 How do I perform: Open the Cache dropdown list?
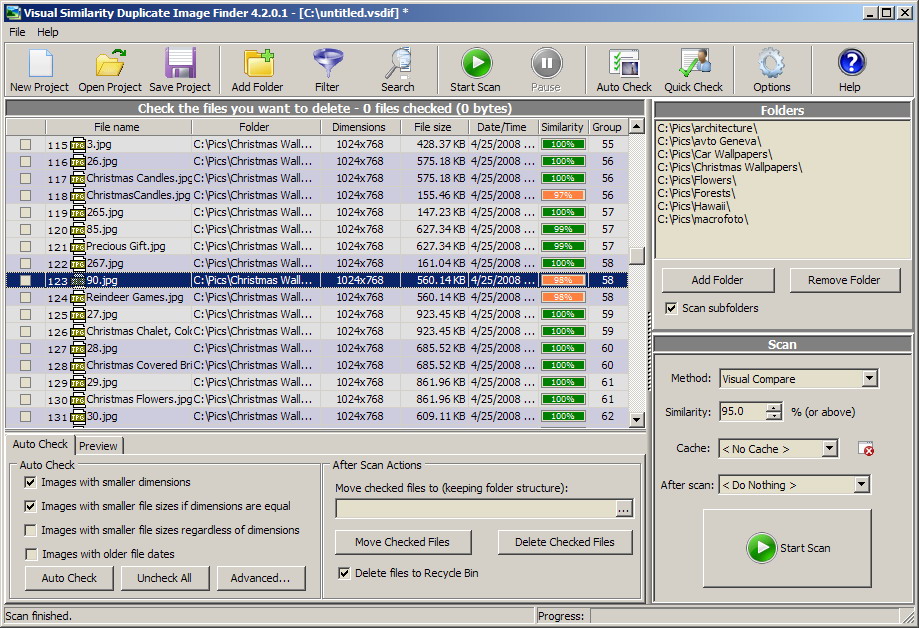point(829,449)
